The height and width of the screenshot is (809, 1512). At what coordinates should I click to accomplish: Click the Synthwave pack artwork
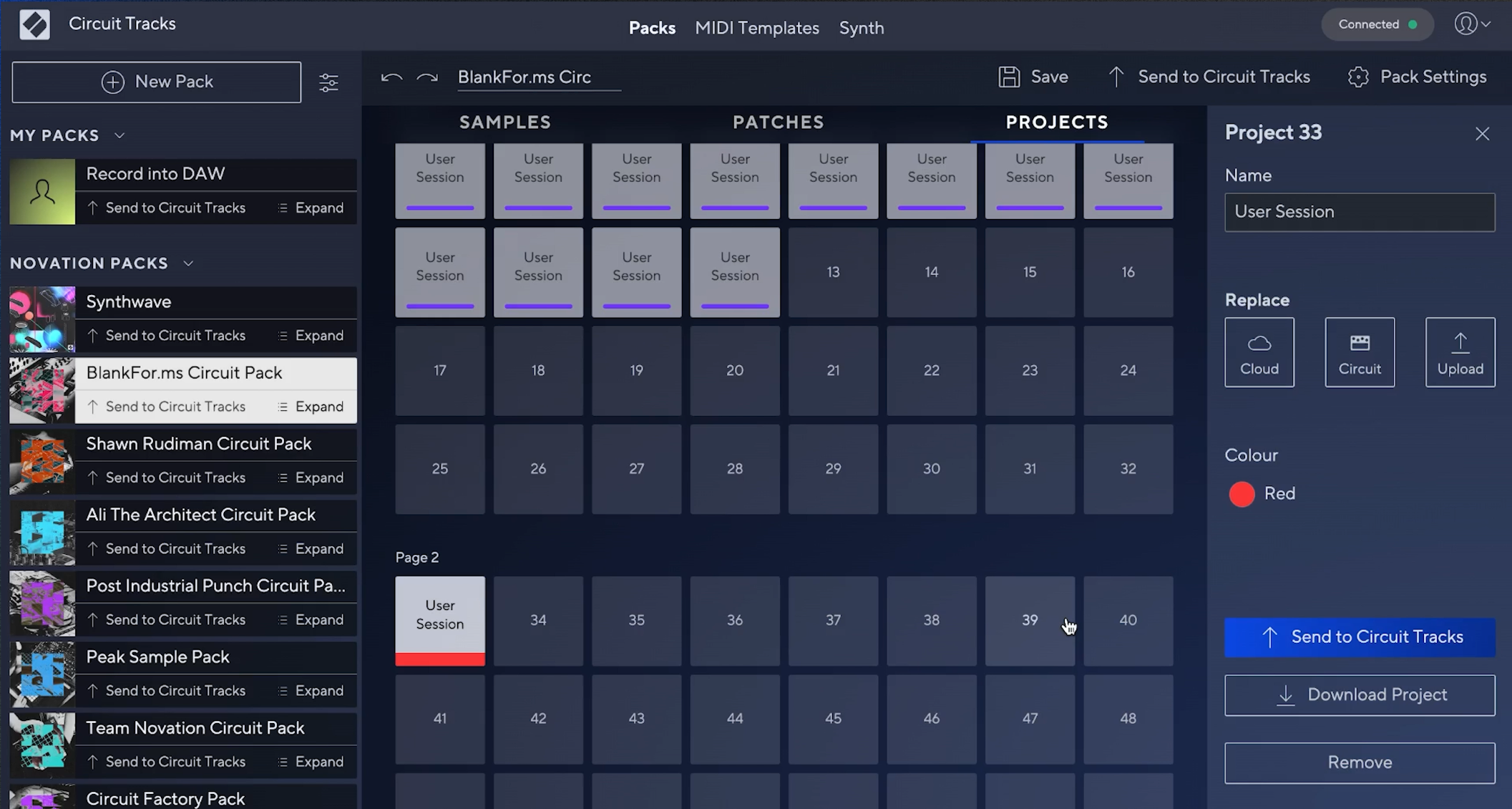click(x=42, y=320)
